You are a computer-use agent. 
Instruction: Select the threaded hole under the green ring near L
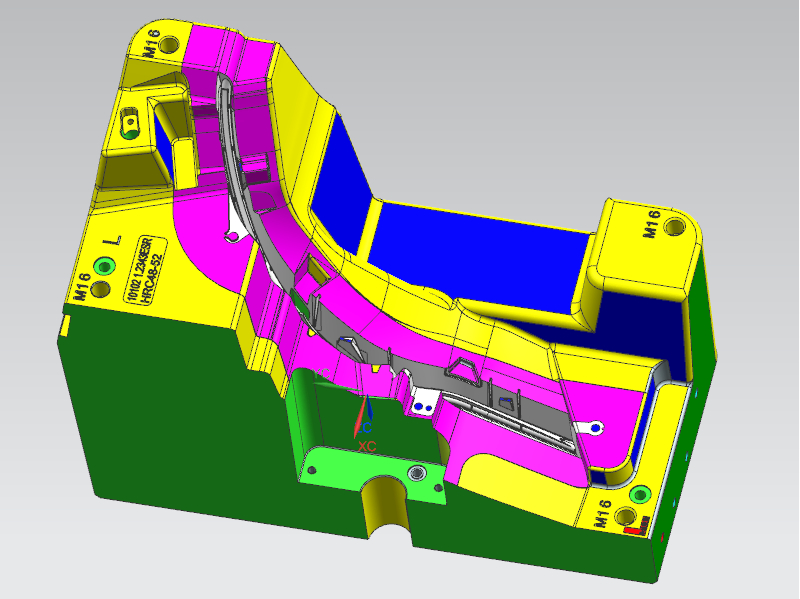click(x=101, y=289)
